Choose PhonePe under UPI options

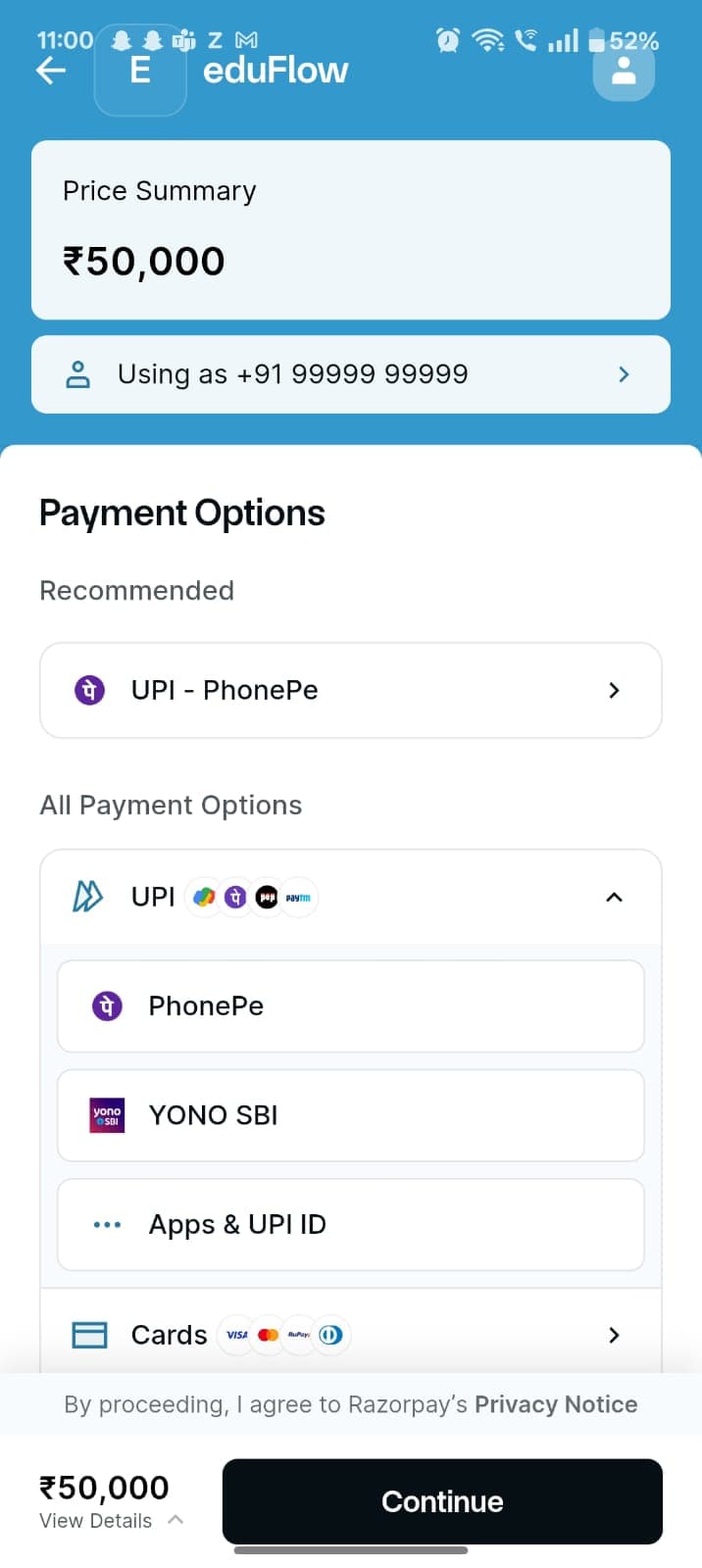(350, 1006)
